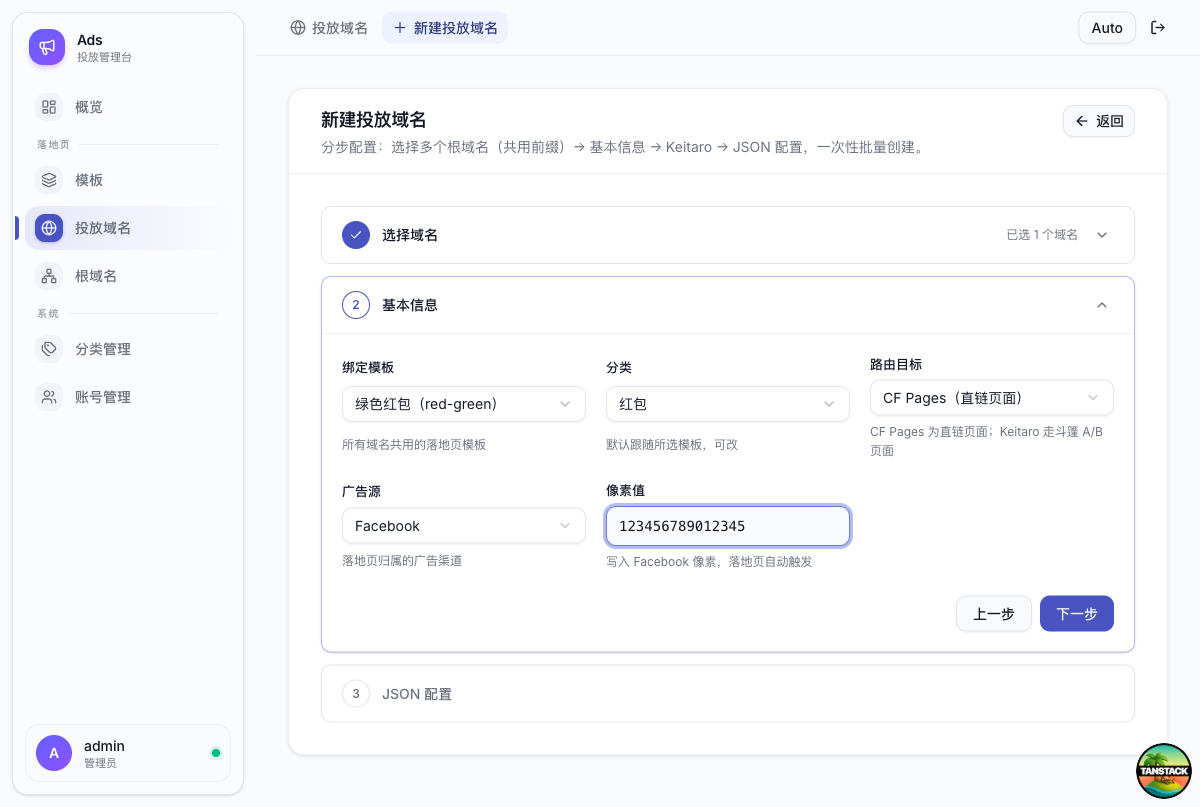The image size is (1200, 807).
Task: Click the 所有域名共用的落地页模板 hint text
Action: 414,444
